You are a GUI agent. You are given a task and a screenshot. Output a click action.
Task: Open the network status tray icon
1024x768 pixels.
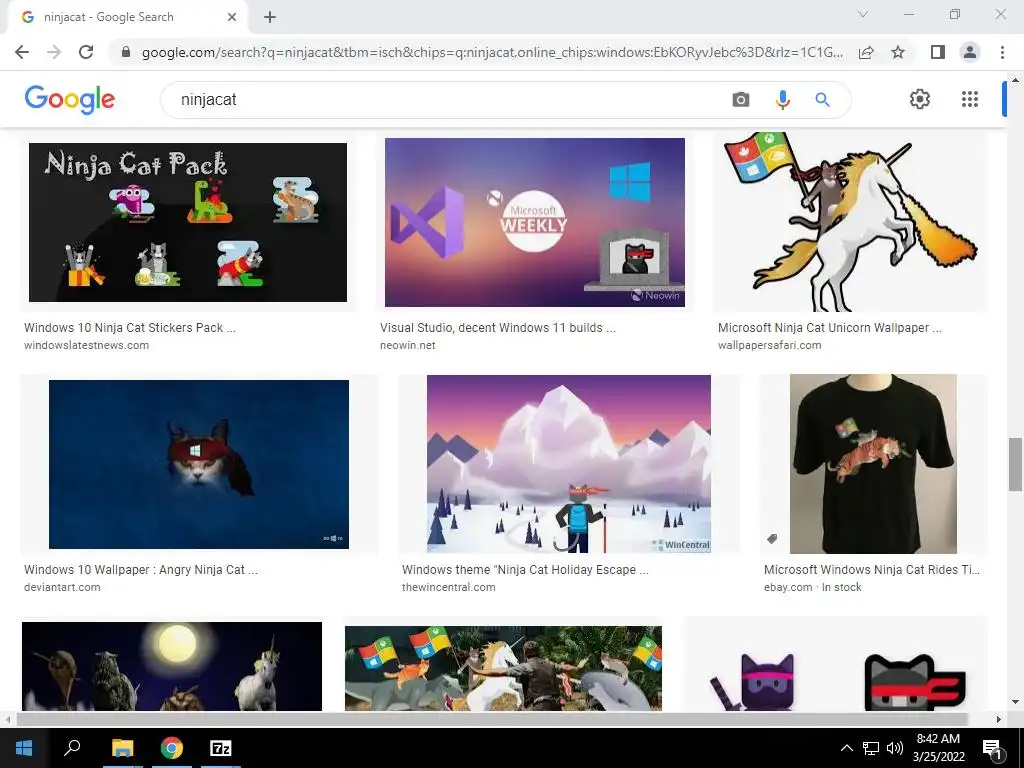(871, 748)
